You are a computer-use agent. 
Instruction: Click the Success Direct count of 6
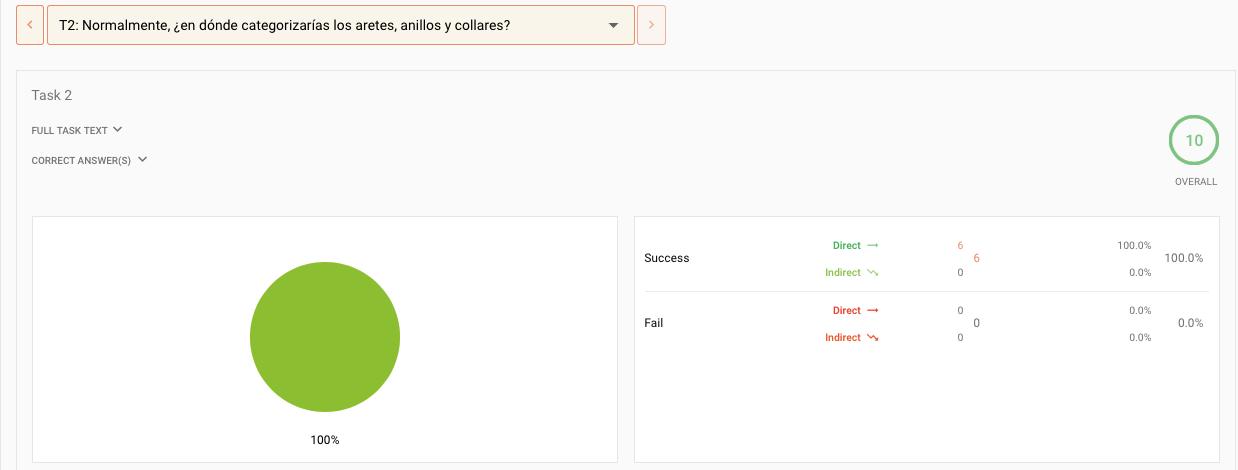[960, 245]
